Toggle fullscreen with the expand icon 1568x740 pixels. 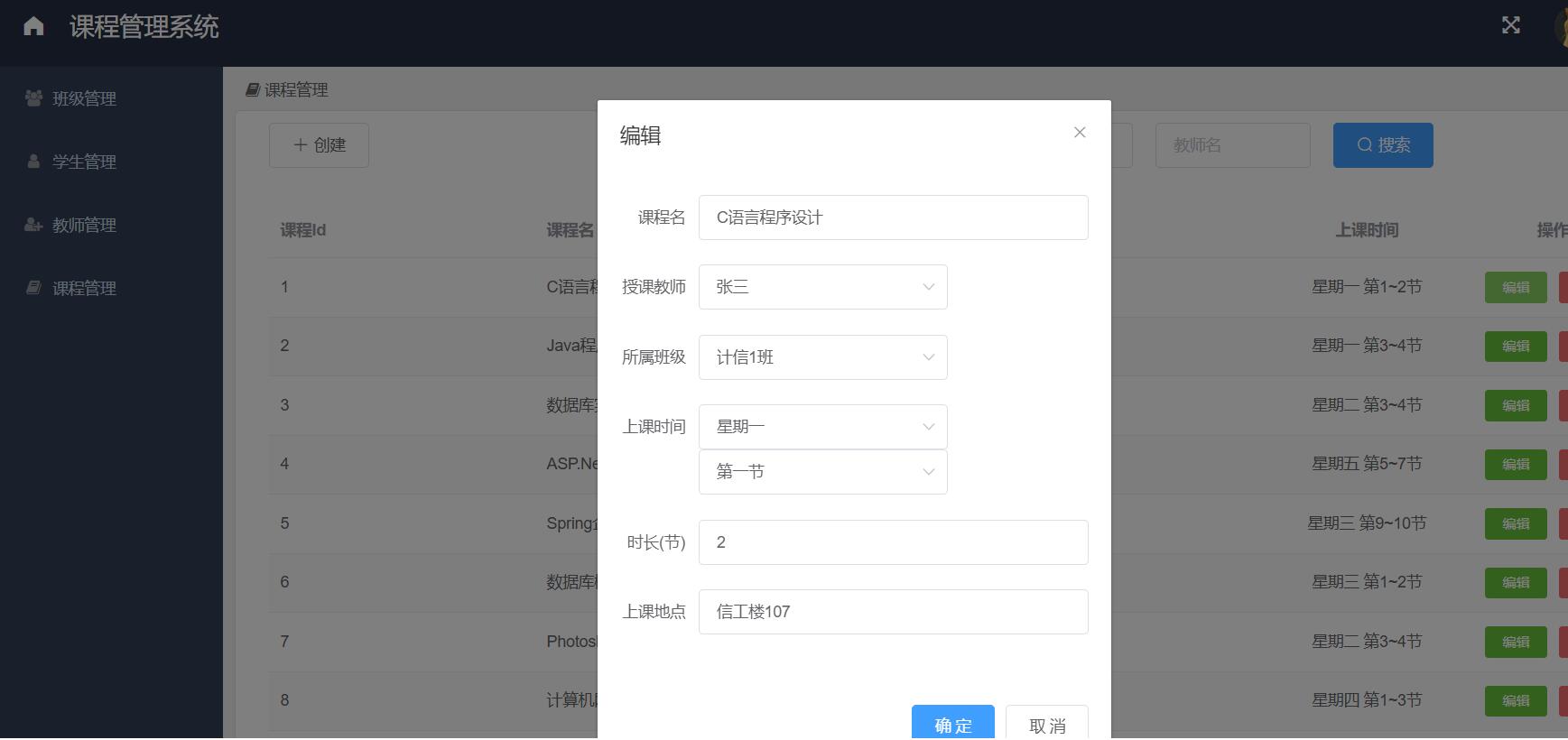tap(1510, 25)
